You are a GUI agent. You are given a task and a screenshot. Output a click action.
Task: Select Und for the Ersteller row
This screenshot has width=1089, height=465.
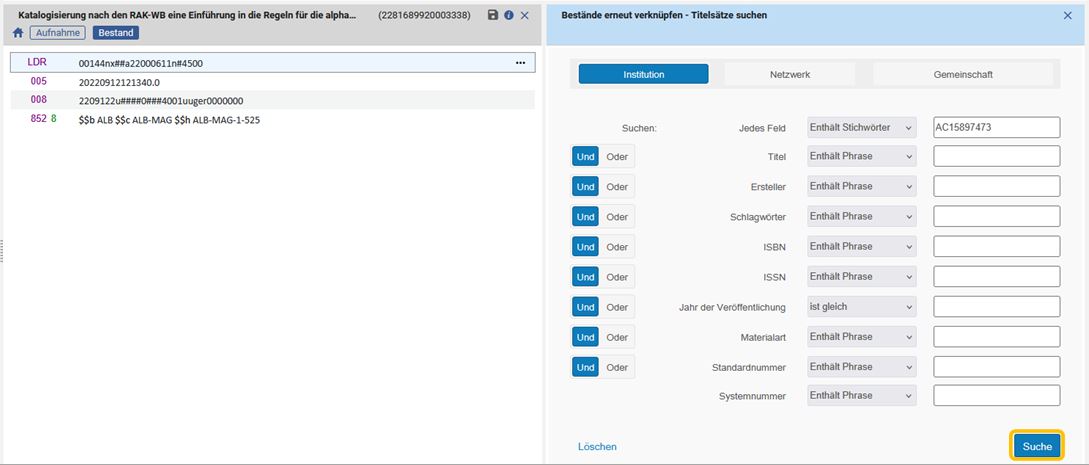pyautogui.click(x=585, y=187)
